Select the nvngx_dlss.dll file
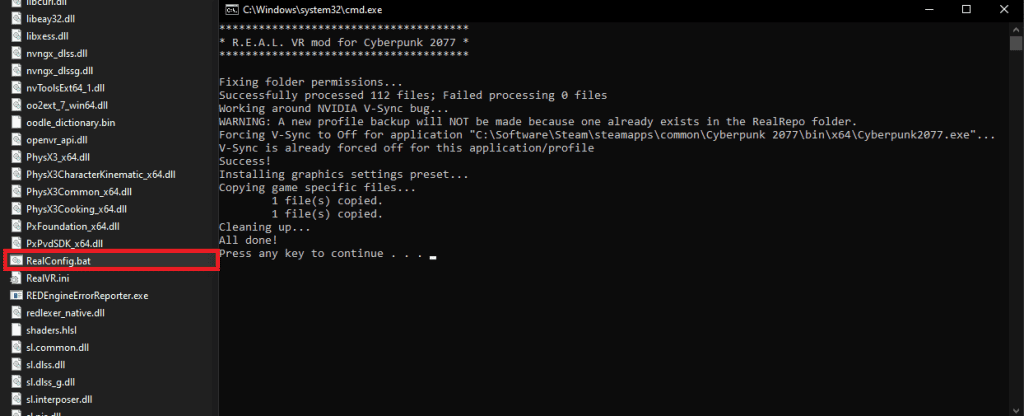Image resolution: width=1024 pixels, height=416 pixels. pos(110,53)
